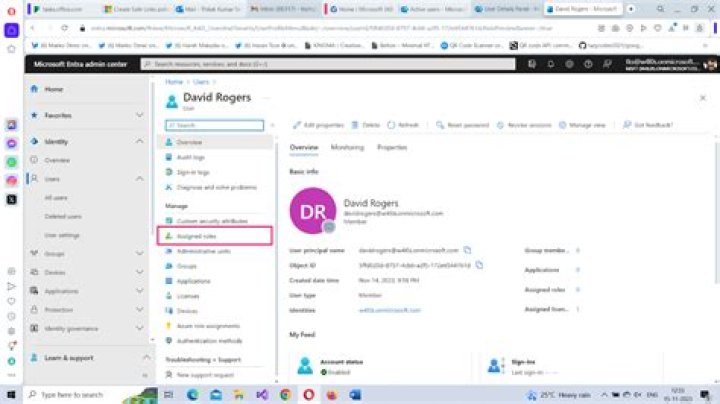
Task: Click Manage view in the toolbar
Action: pyautogui.click(x=582, y=125)
